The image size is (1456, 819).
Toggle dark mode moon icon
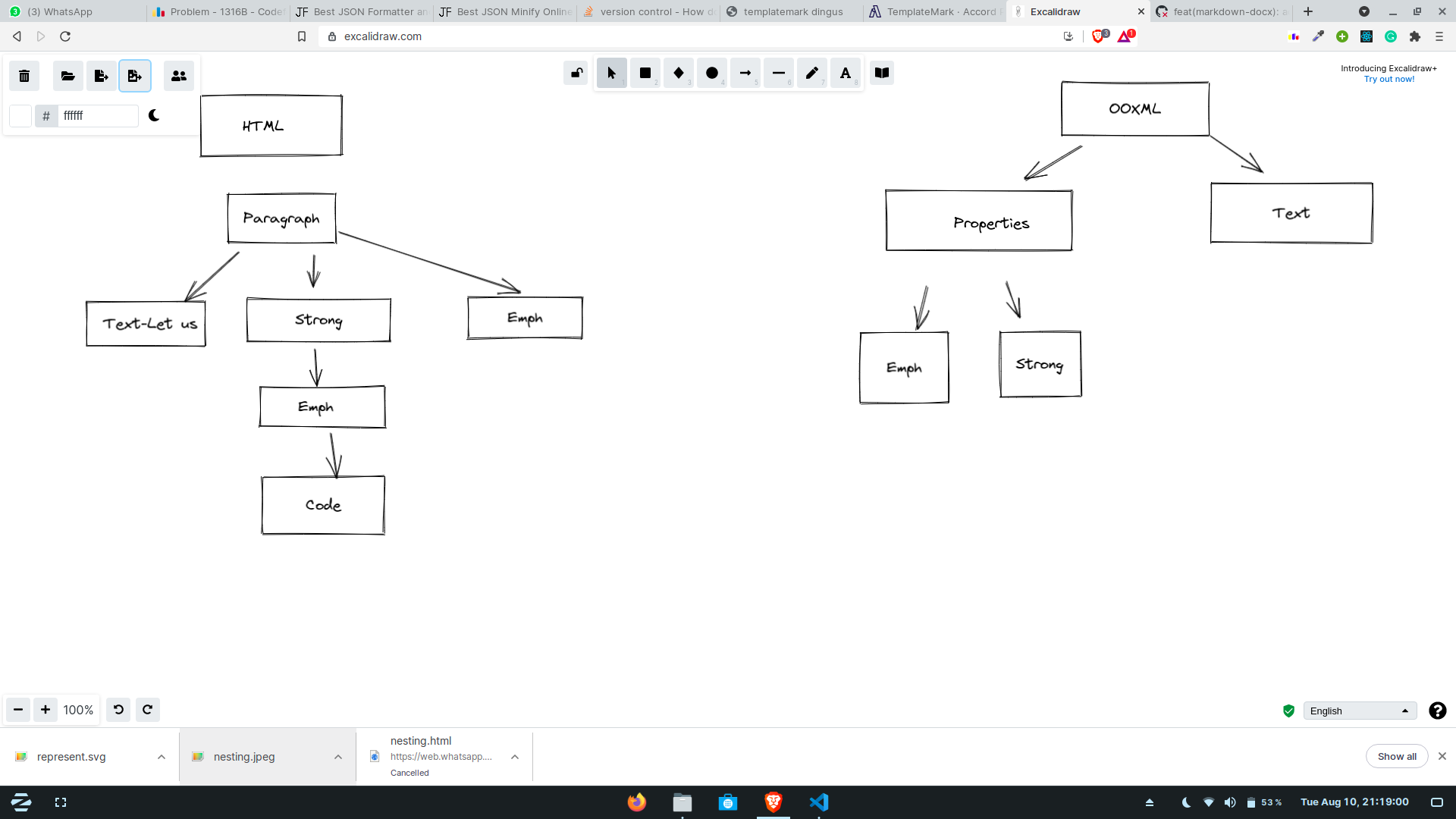click(154, 115)
